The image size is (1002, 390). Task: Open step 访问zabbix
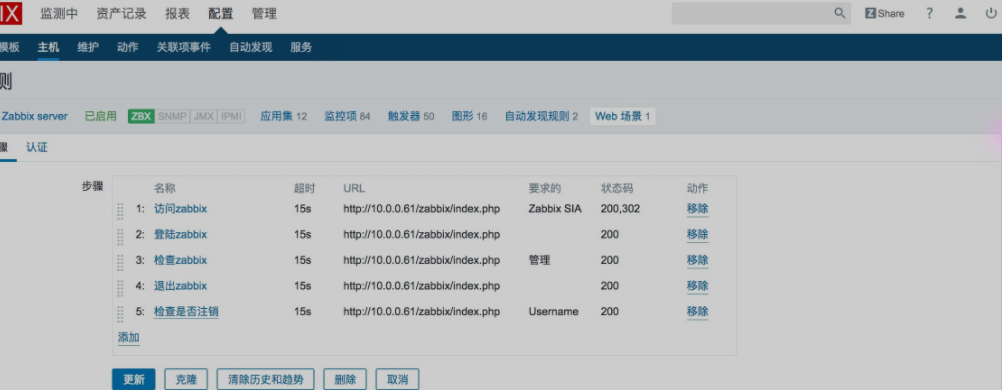click(x=180, y=209)
